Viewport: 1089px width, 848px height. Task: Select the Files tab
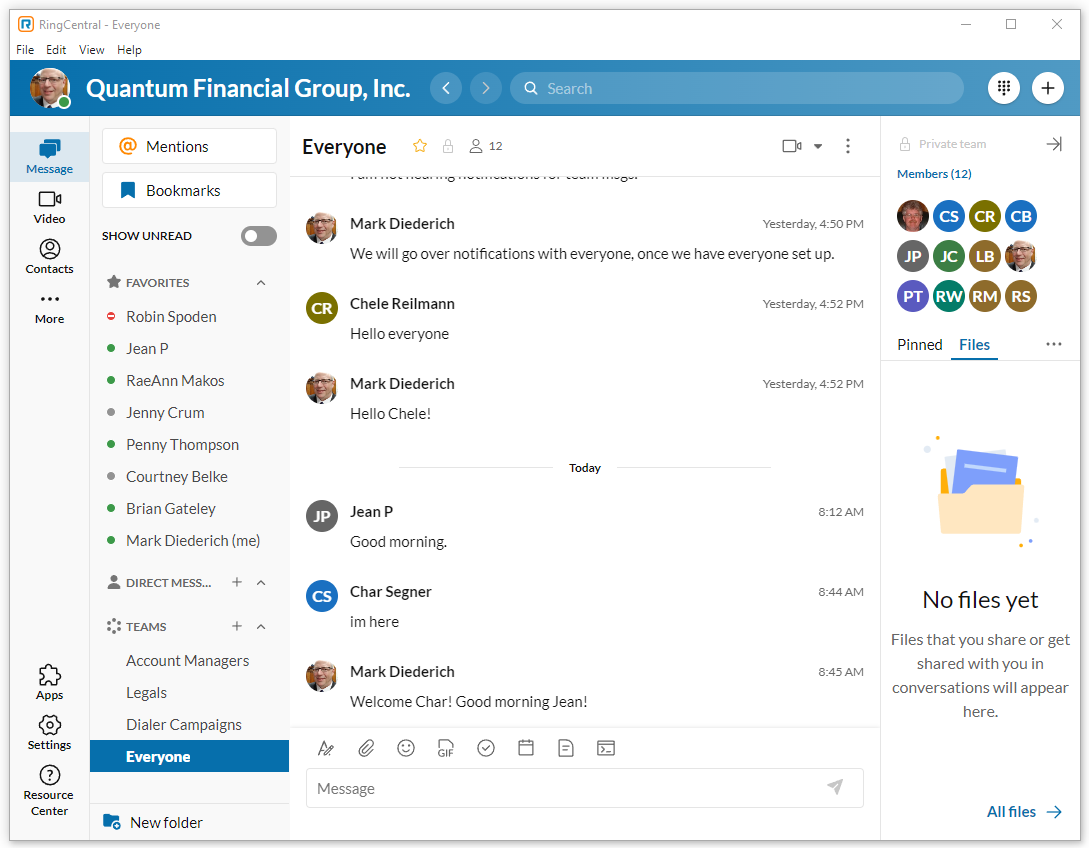pos(974,344)
